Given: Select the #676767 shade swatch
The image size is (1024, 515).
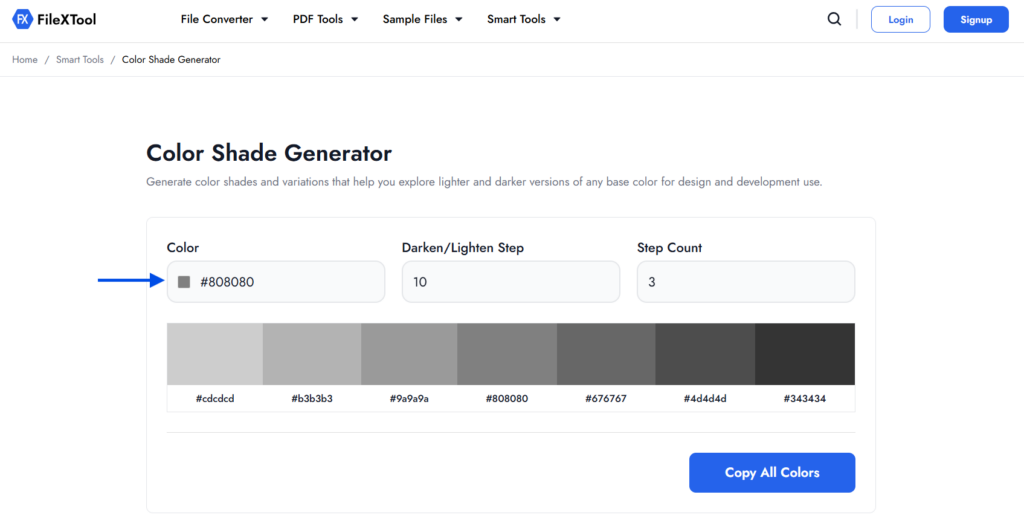Looking at the screenshot, I should coord(606,354).
